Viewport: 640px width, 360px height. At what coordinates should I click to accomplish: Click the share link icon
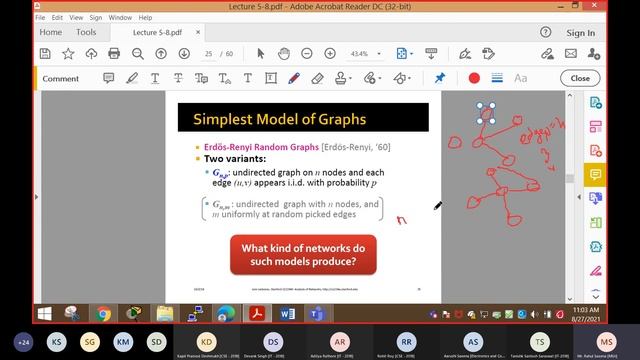click(x=547, y=53)
